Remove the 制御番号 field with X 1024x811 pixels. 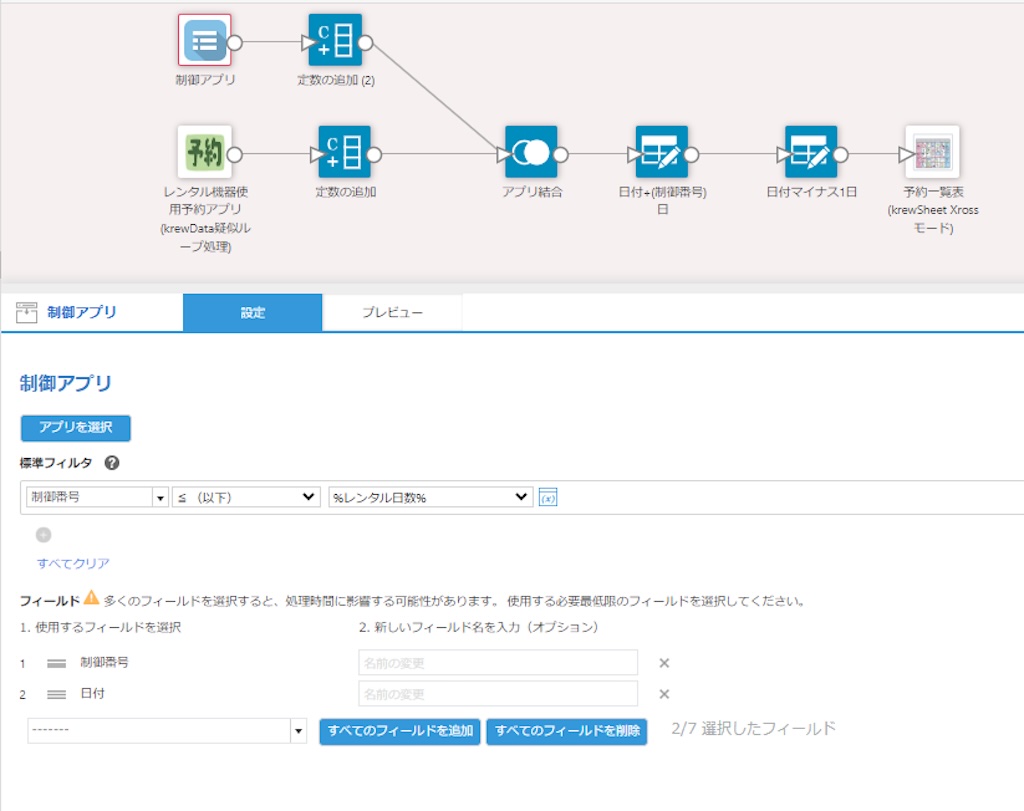click(x=664, y=663)
